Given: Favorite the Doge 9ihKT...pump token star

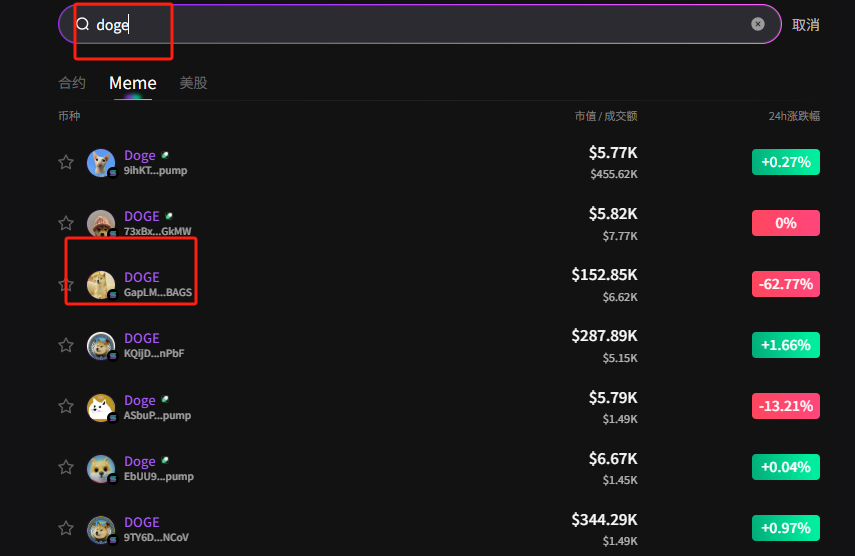Looking at the screenshot, I should coord(66,162).
